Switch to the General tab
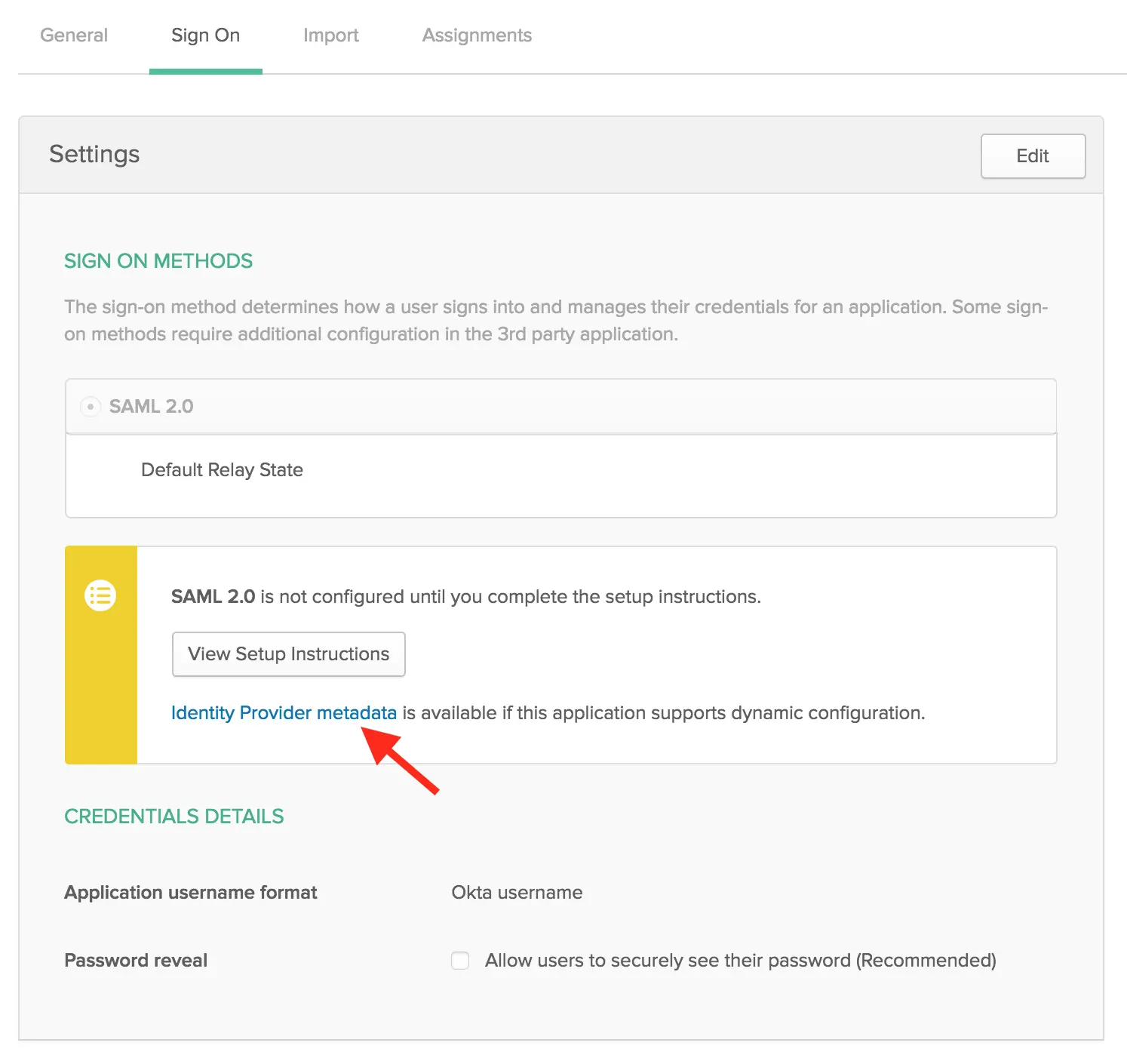Image resolution: width=1127 pixels, height=1064 pixels. [73, 35]
